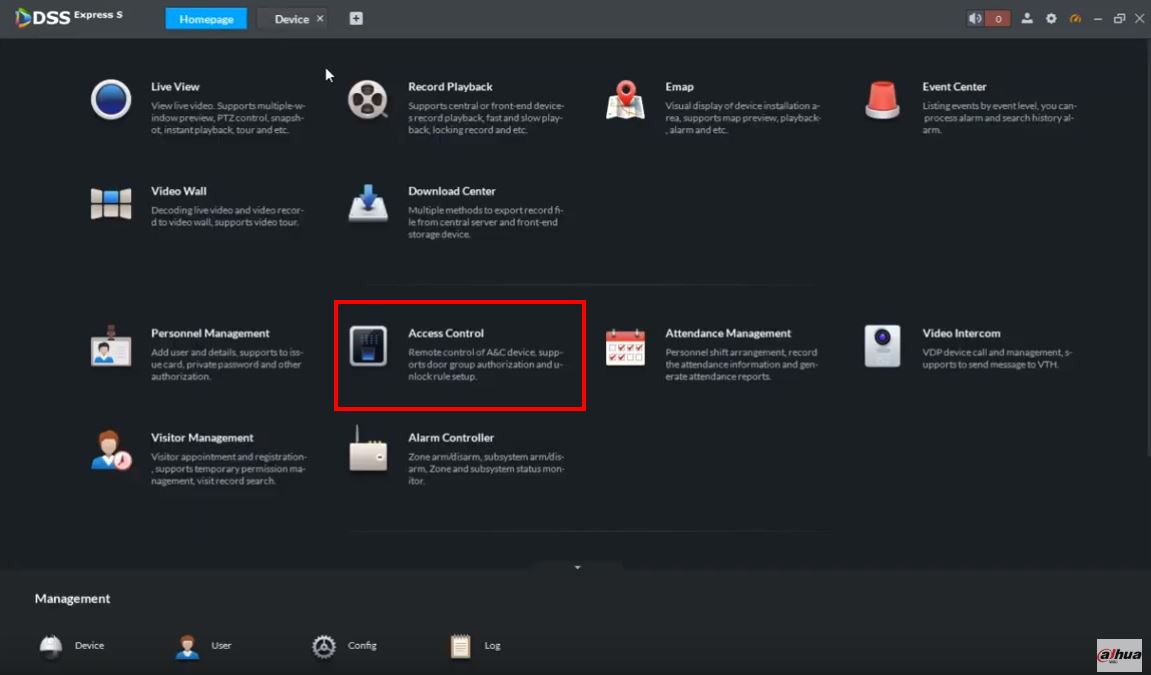Click the Video Wall title text
The width and height of the screenshot is (1151, 675).
pyautogui.click(x=179, y=191)
